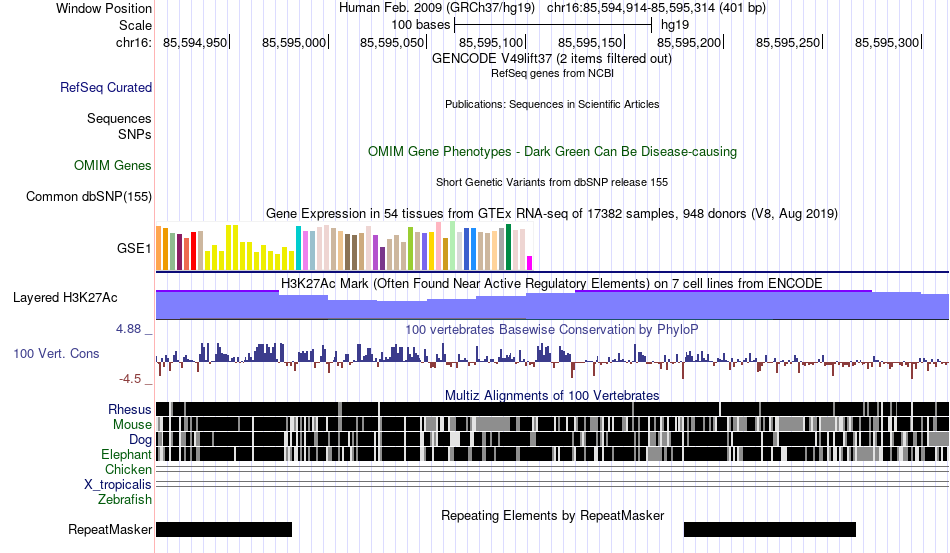Click the right RepeatMasker black block
Screen dimensions: 950x553
769,529
